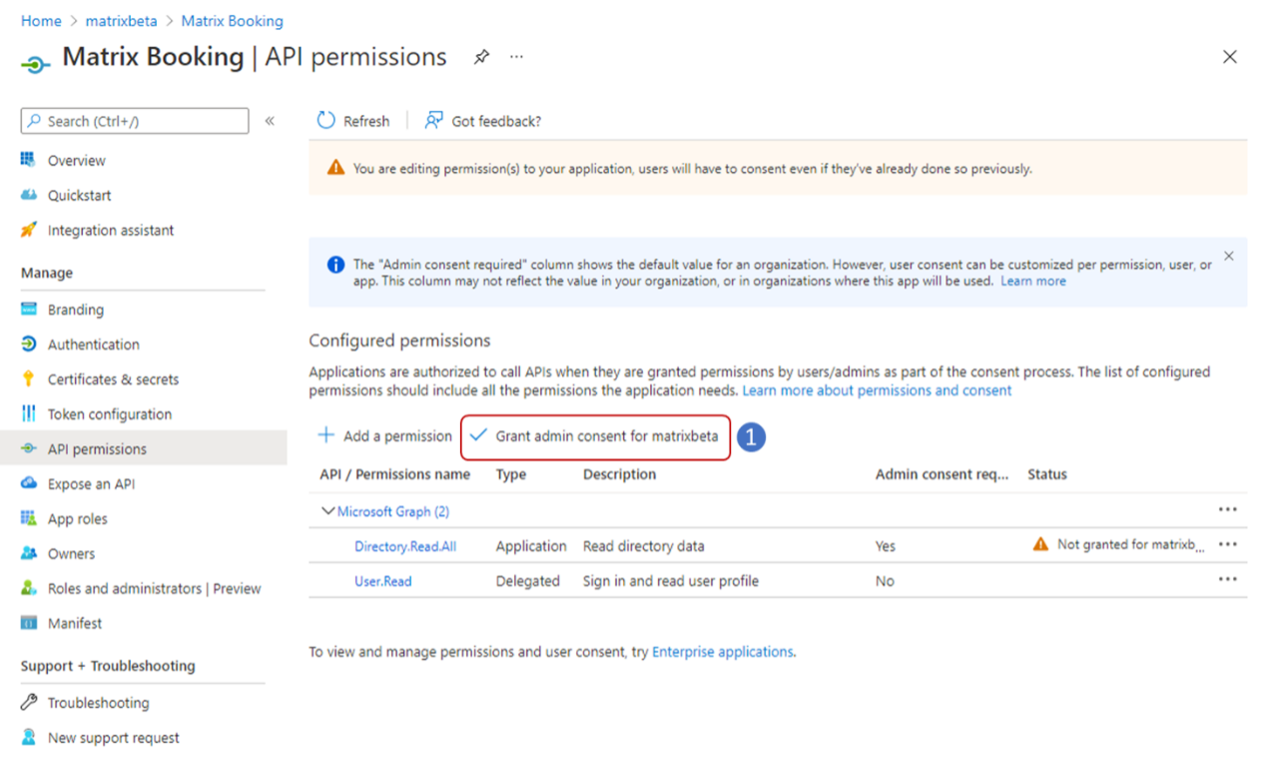Click the Certificates & secrets key icon
1271x760 pixels.
[x=28, y=379]
